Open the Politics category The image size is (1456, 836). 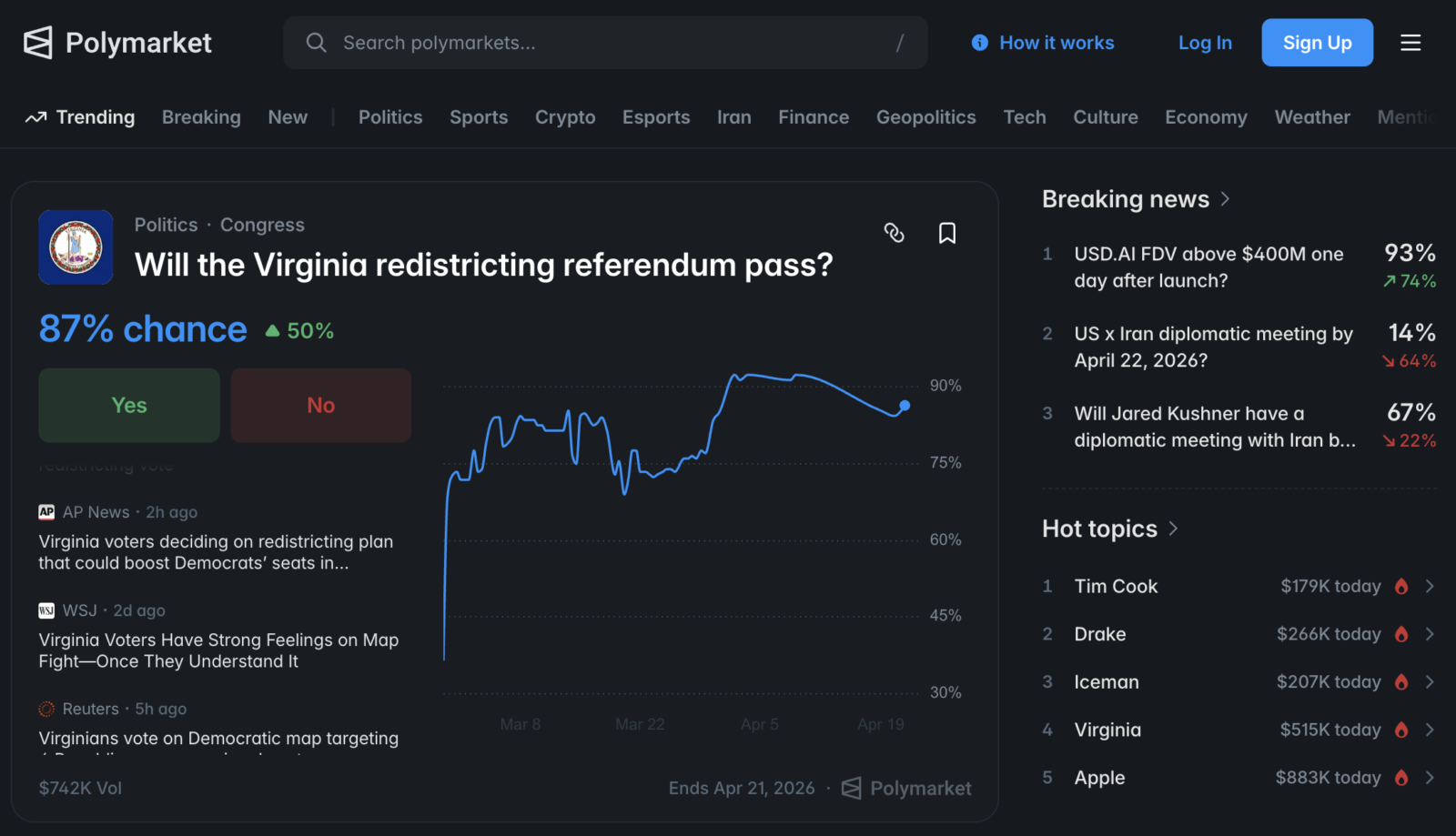390,117
